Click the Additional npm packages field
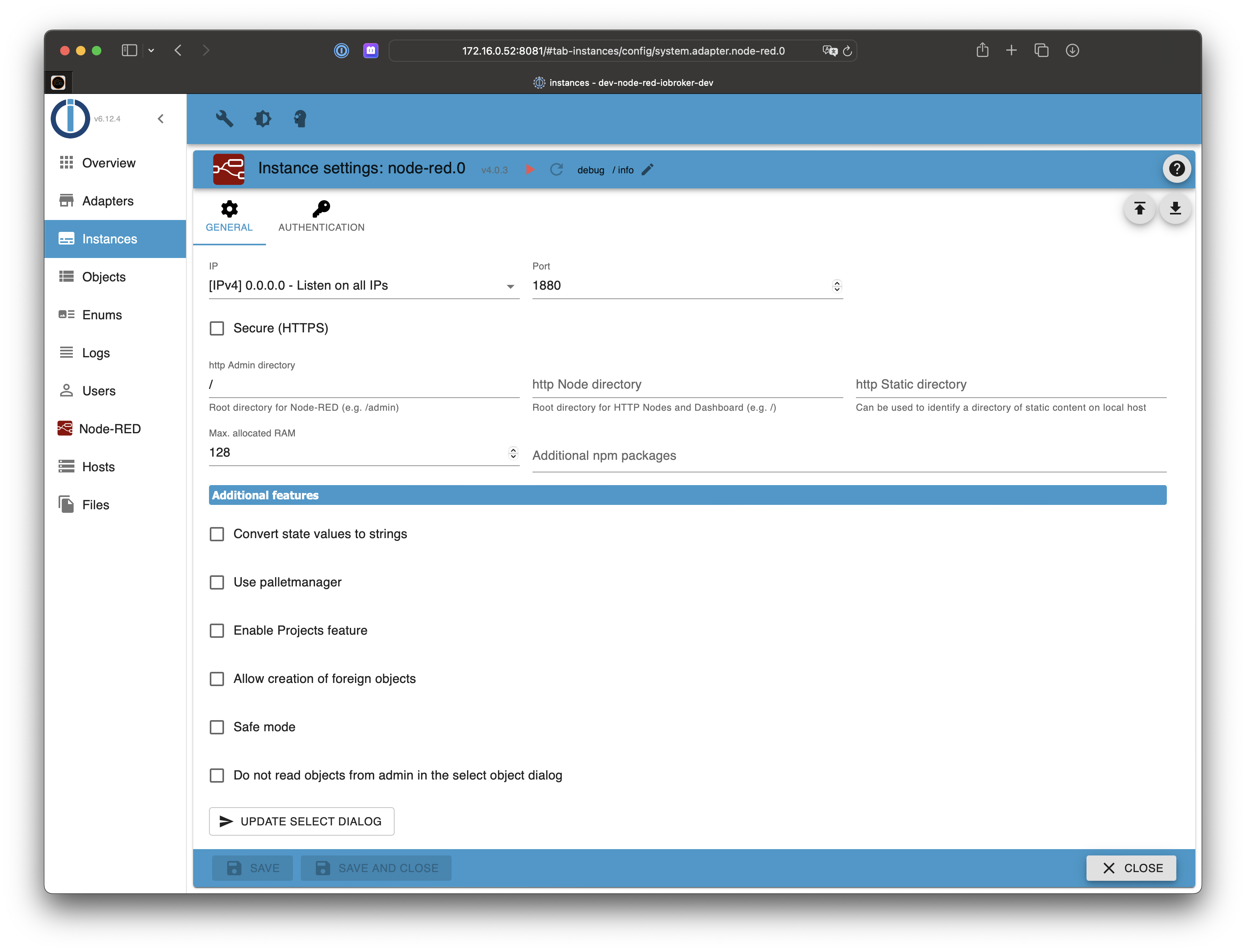1246x952 pixels. click(x=849, y=456)
